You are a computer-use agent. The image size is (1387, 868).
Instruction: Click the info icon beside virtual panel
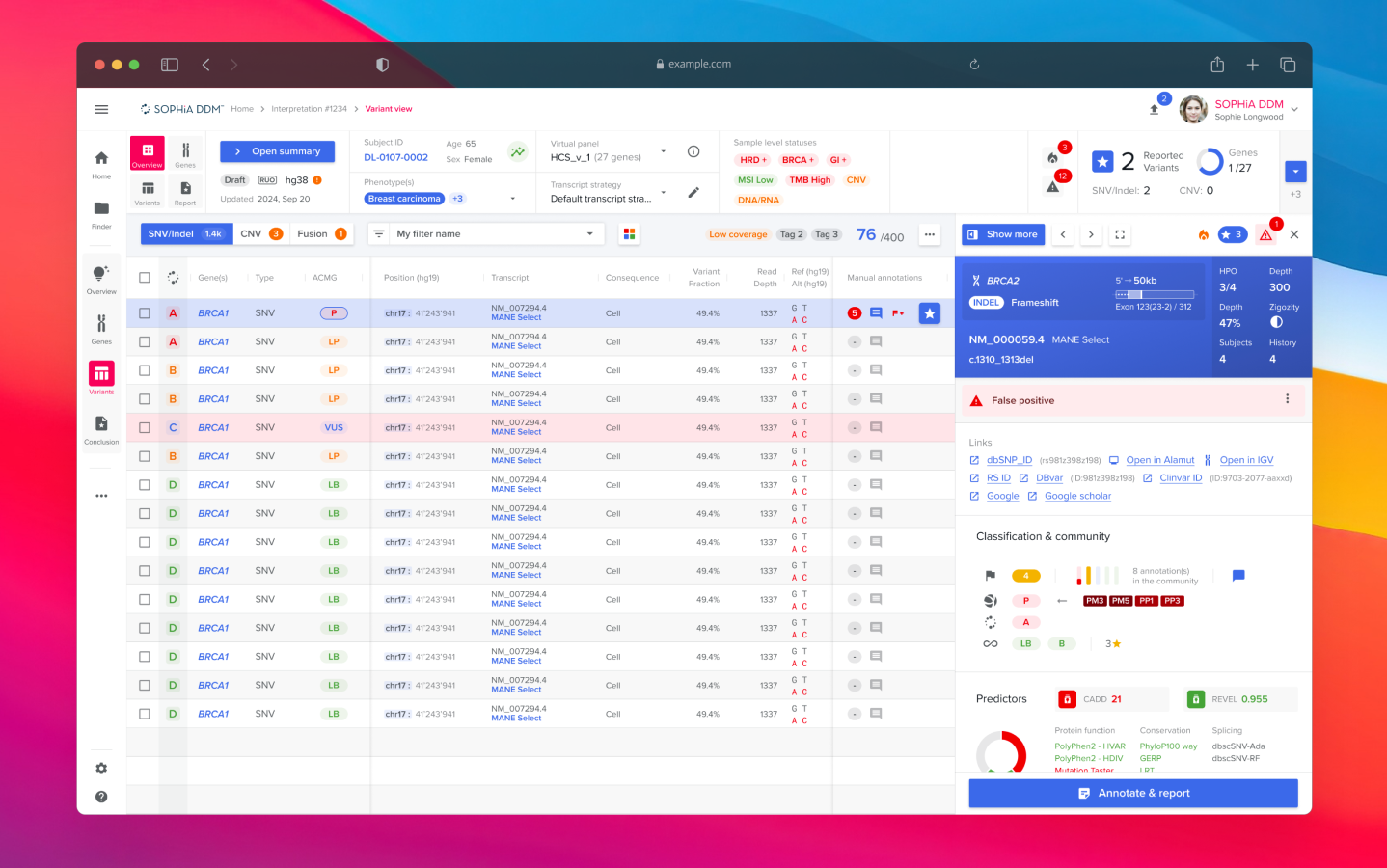693,151
